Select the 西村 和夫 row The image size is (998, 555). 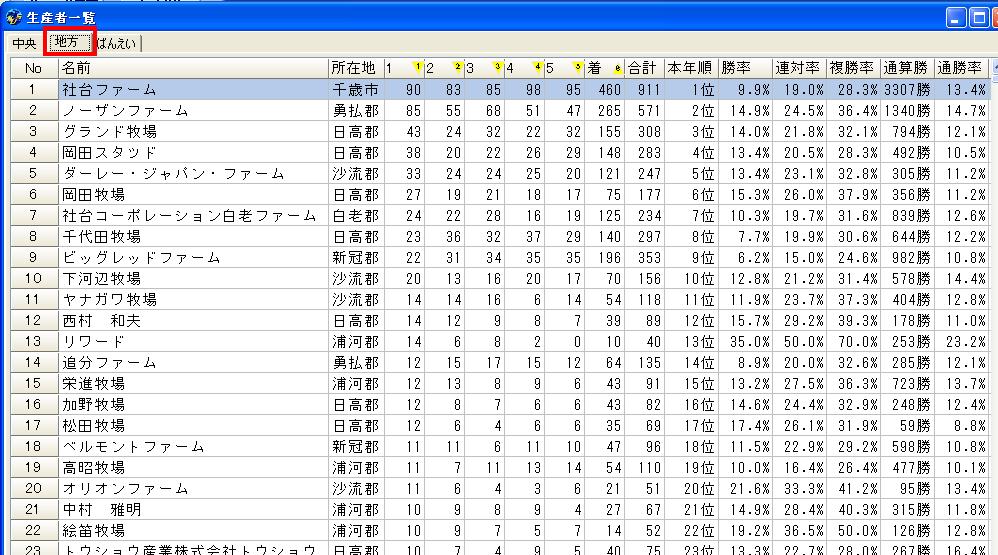pyautogui.click(x=500, y=321)
